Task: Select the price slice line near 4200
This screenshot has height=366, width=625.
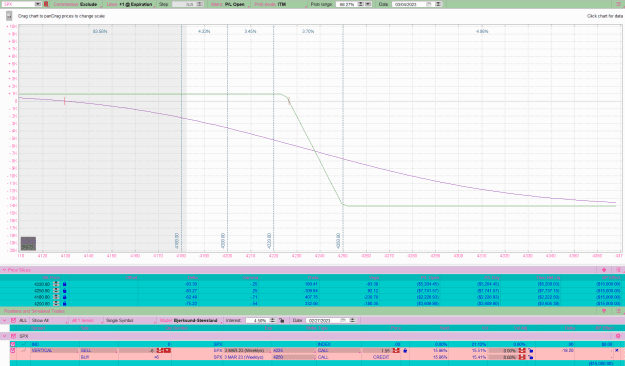Action: (x=228, y=138)
